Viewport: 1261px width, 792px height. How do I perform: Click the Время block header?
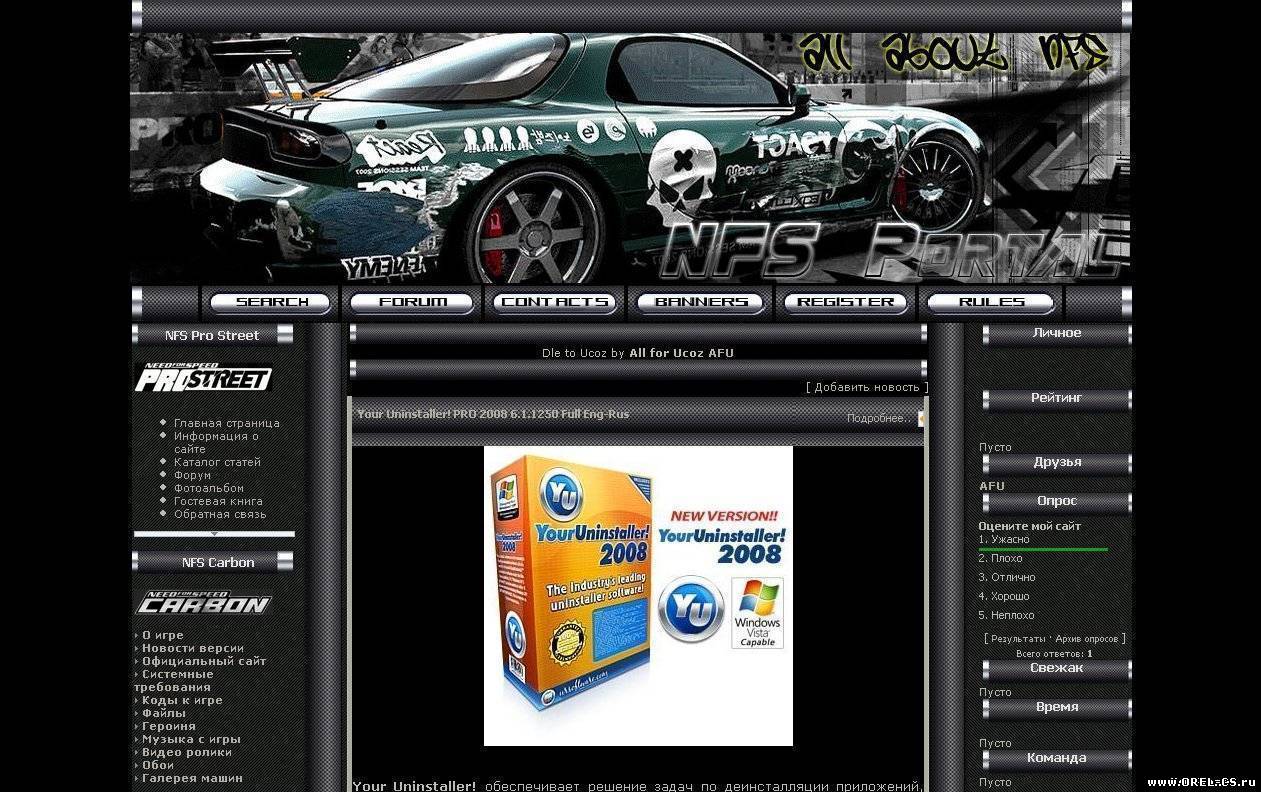click(1057, 707)
